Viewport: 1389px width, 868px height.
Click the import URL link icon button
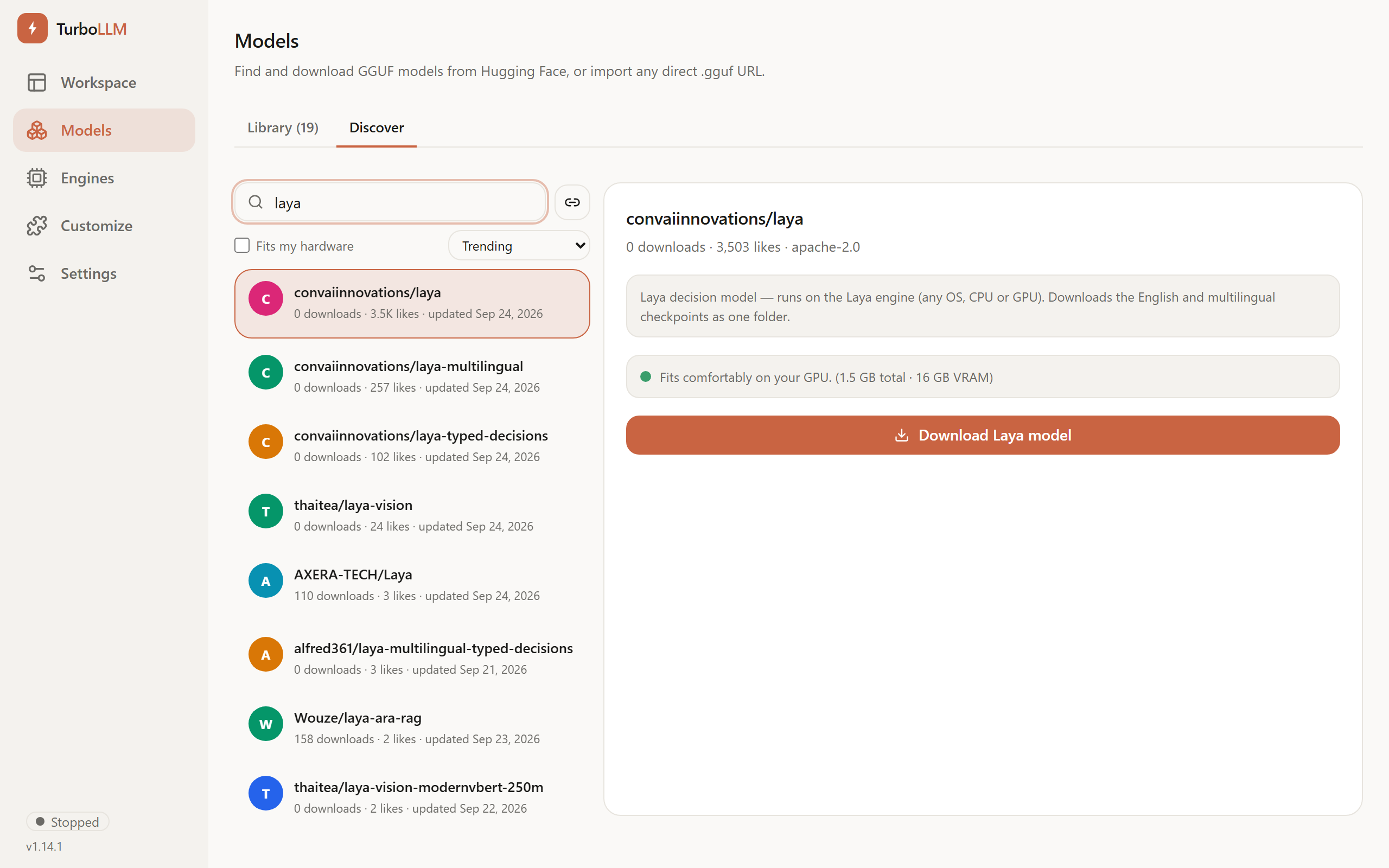[572, 202]
